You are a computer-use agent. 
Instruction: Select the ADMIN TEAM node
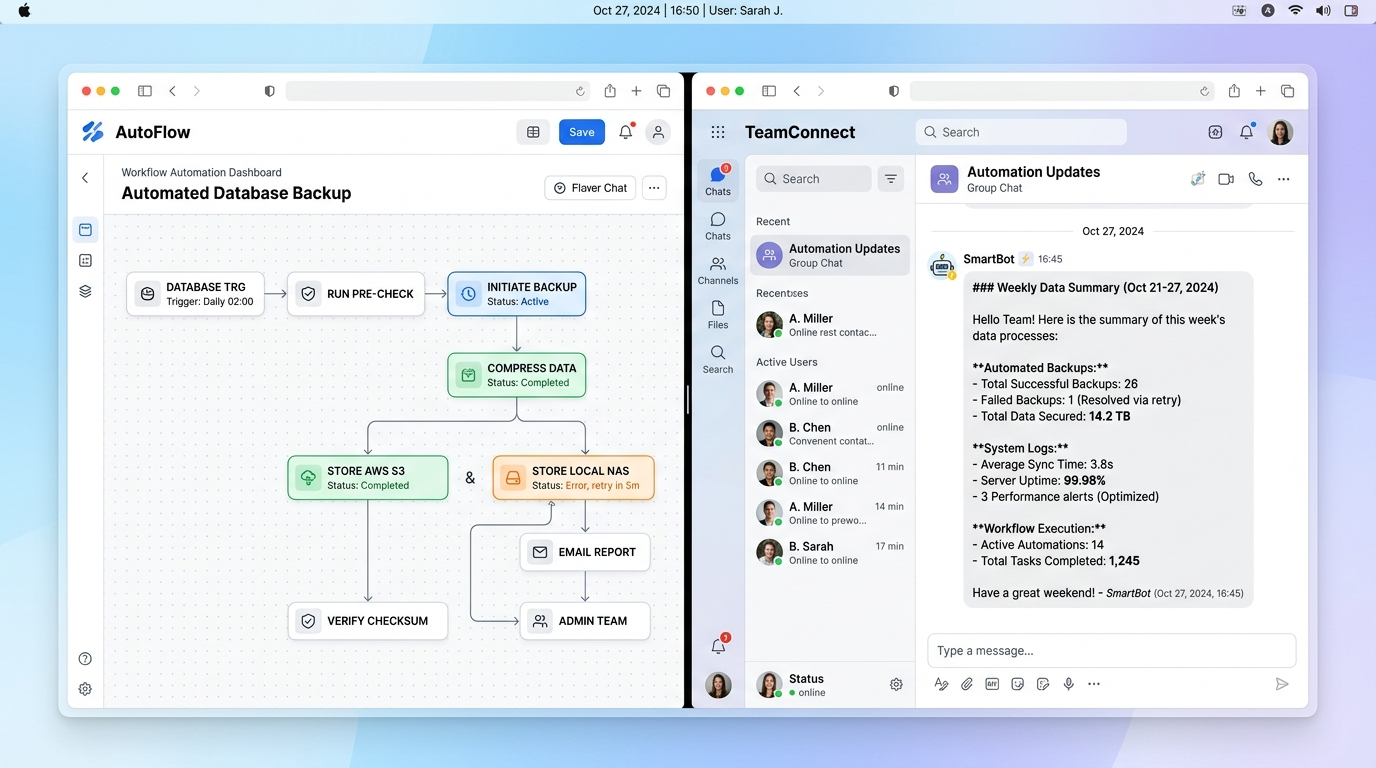[x=585, y=621]
